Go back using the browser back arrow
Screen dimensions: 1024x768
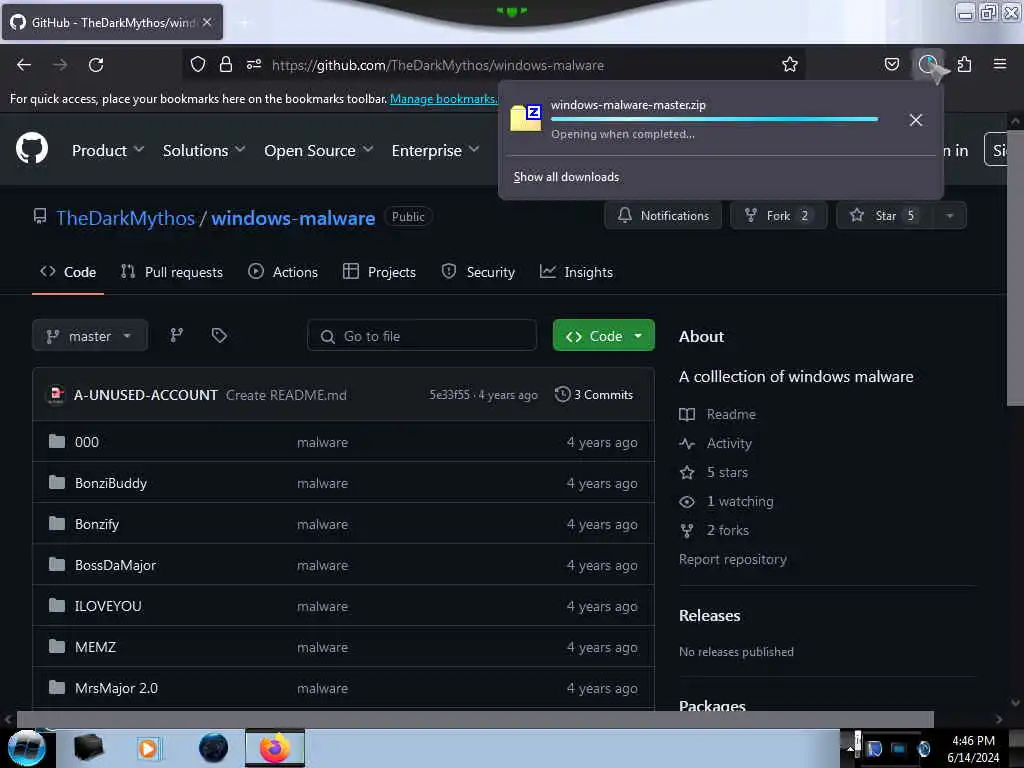24,65
